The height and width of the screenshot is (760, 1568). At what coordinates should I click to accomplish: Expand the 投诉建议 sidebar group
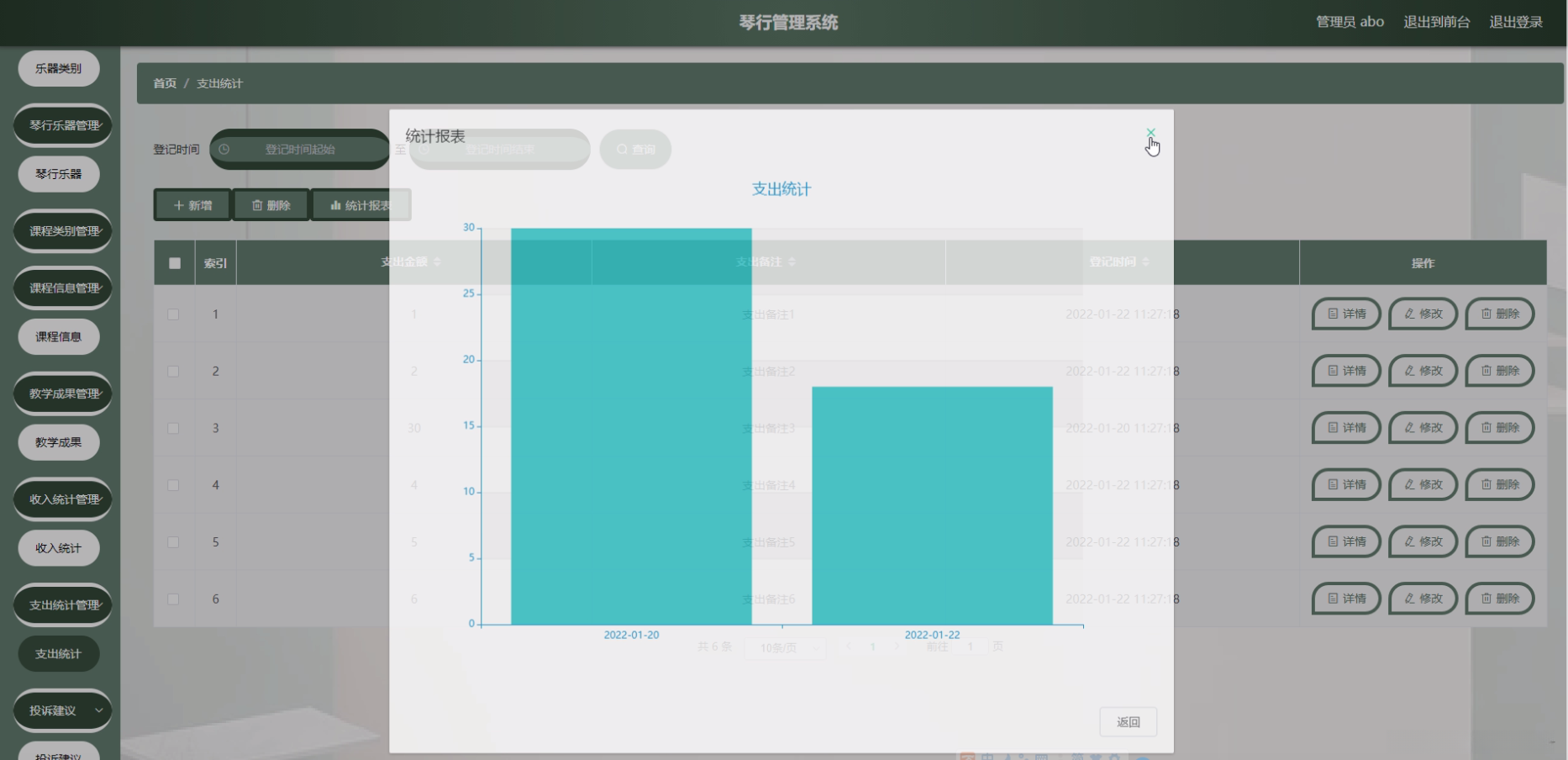[x=63, y=710]
